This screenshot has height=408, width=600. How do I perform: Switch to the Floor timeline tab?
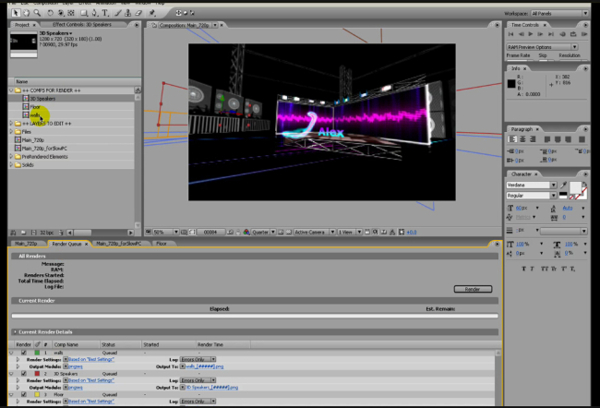(161, 244)
